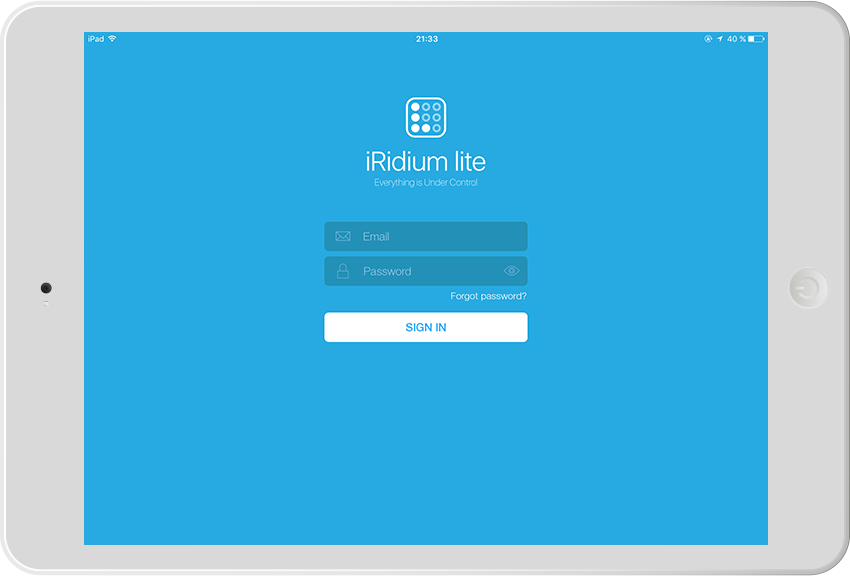Click the Password placeholder text

(x=387, y=272)
